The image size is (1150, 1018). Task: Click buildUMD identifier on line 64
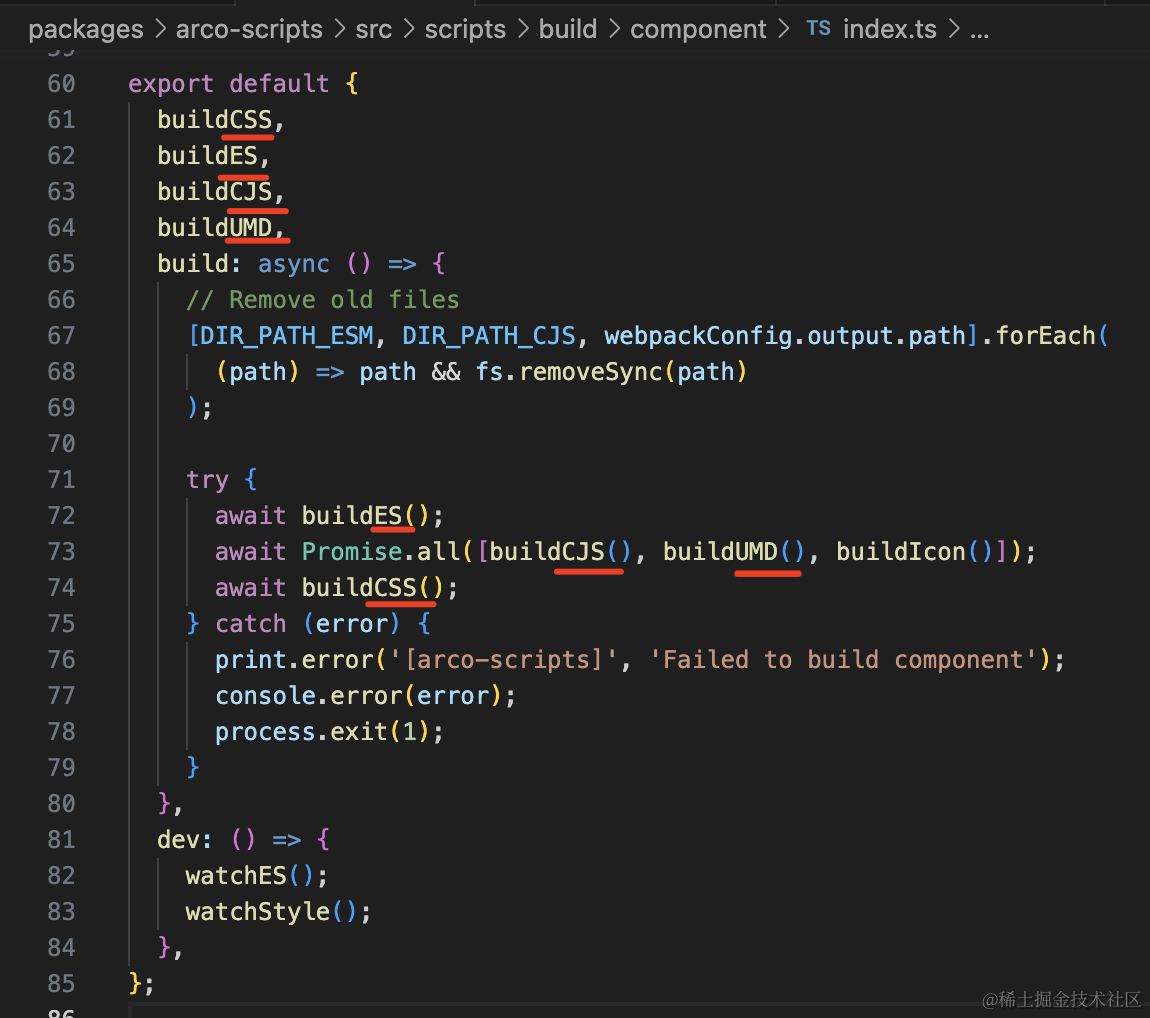click(x=215, y=227)
